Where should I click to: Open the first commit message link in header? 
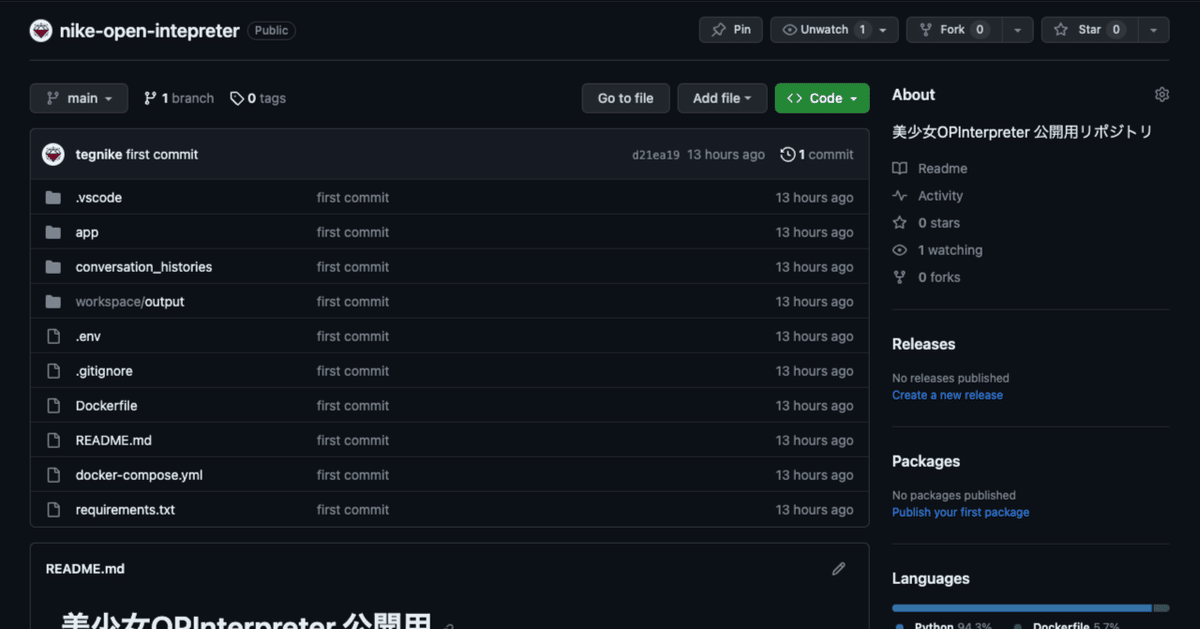coord(162,155)
